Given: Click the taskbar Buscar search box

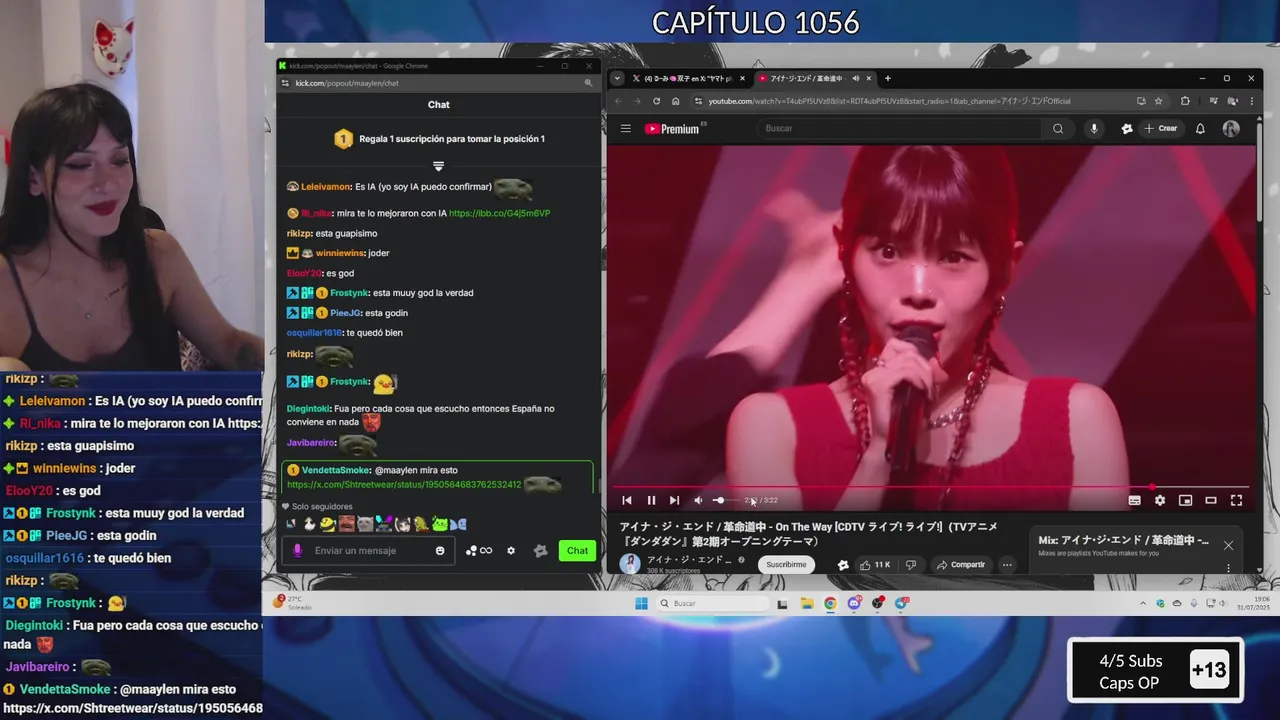Looking at the screenshot, I should point(711,603).
